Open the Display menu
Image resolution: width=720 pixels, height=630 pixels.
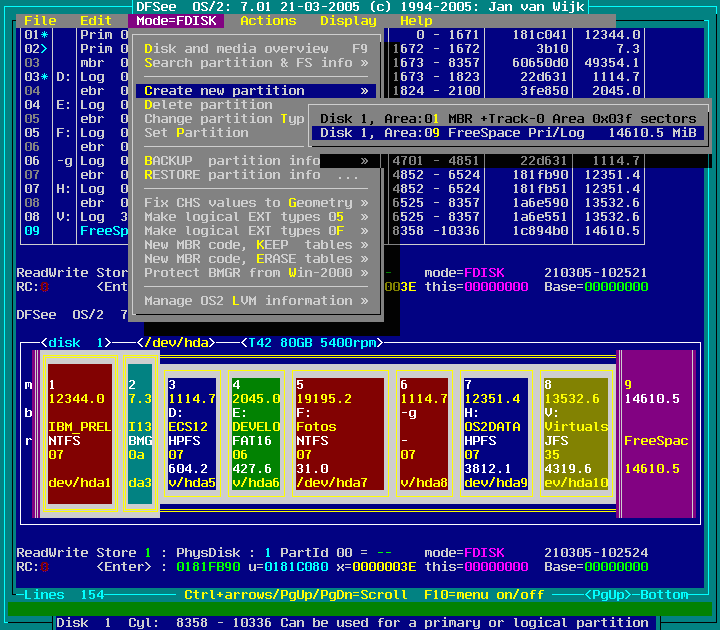[348, 20]
